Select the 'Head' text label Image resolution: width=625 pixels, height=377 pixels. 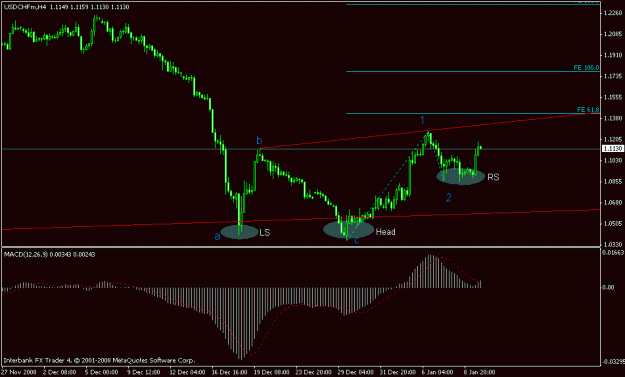tap(385, 232)
